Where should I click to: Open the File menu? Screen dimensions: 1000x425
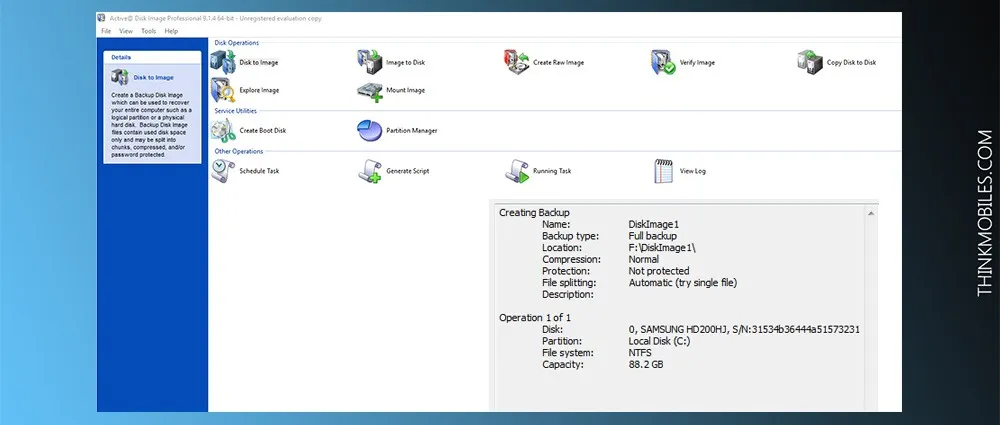pos(106,31)
